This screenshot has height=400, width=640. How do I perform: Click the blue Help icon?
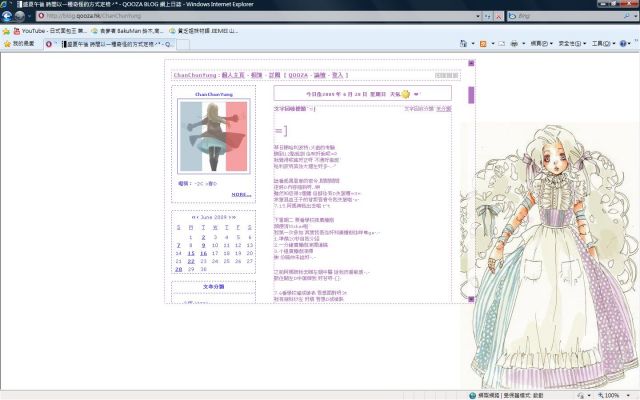coord(623,43)
